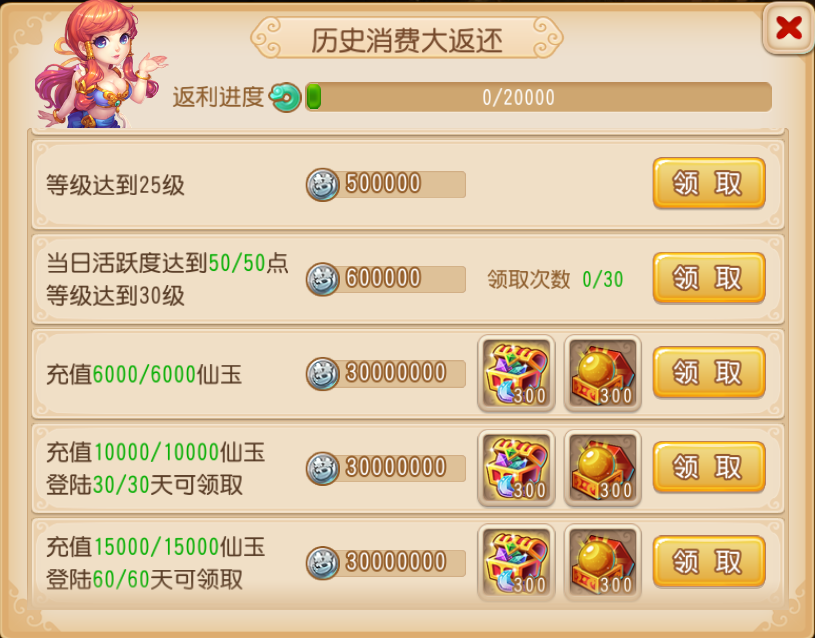Claim the 6000 仙玉 recharge reward
This screenshot has height=638, width=815.
click(709, 372)
